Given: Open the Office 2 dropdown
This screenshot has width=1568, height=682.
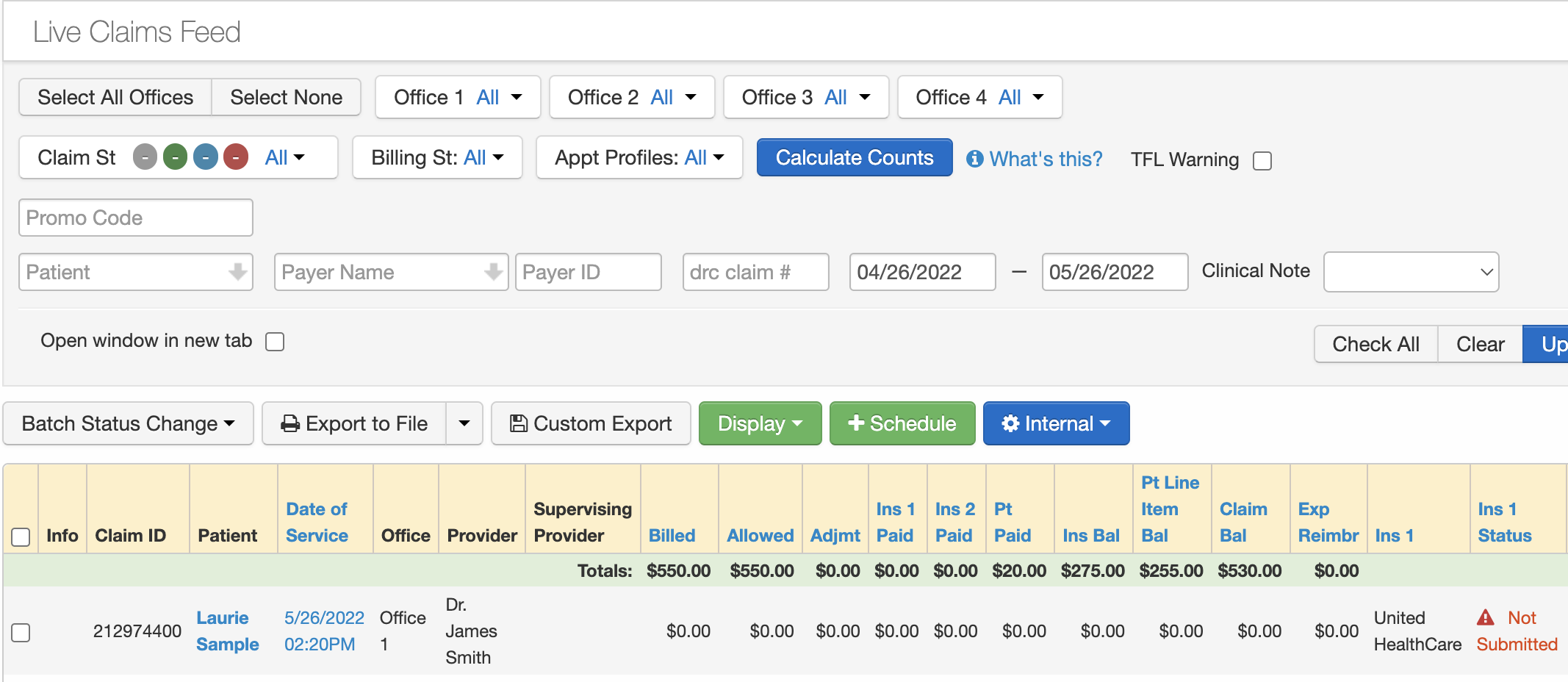Looking at the screenshot, I should [632, 97].
